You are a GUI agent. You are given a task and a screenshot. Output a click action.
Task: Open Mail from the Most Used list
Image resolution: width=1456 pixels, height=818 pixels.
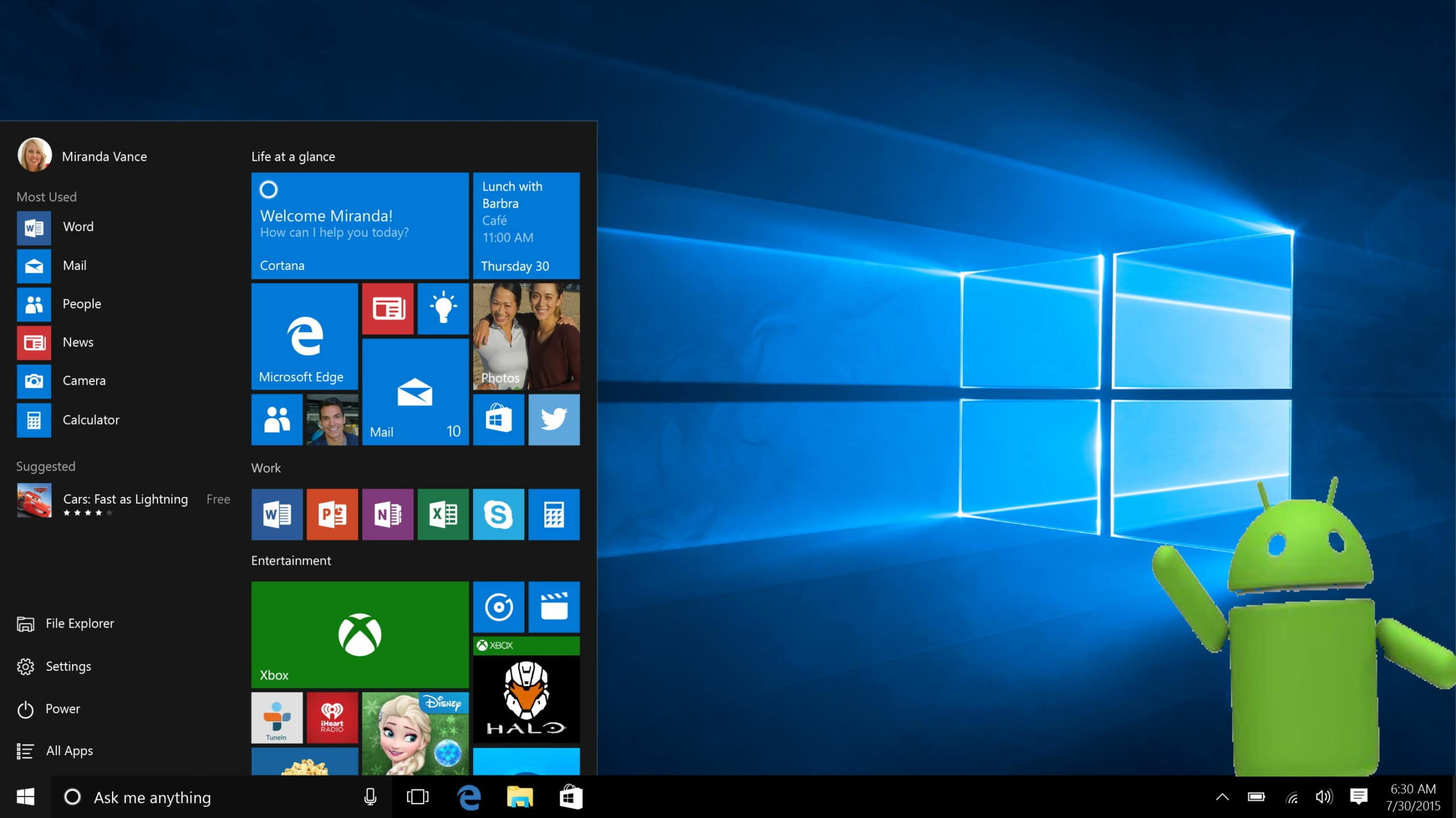tap(122, 266)
